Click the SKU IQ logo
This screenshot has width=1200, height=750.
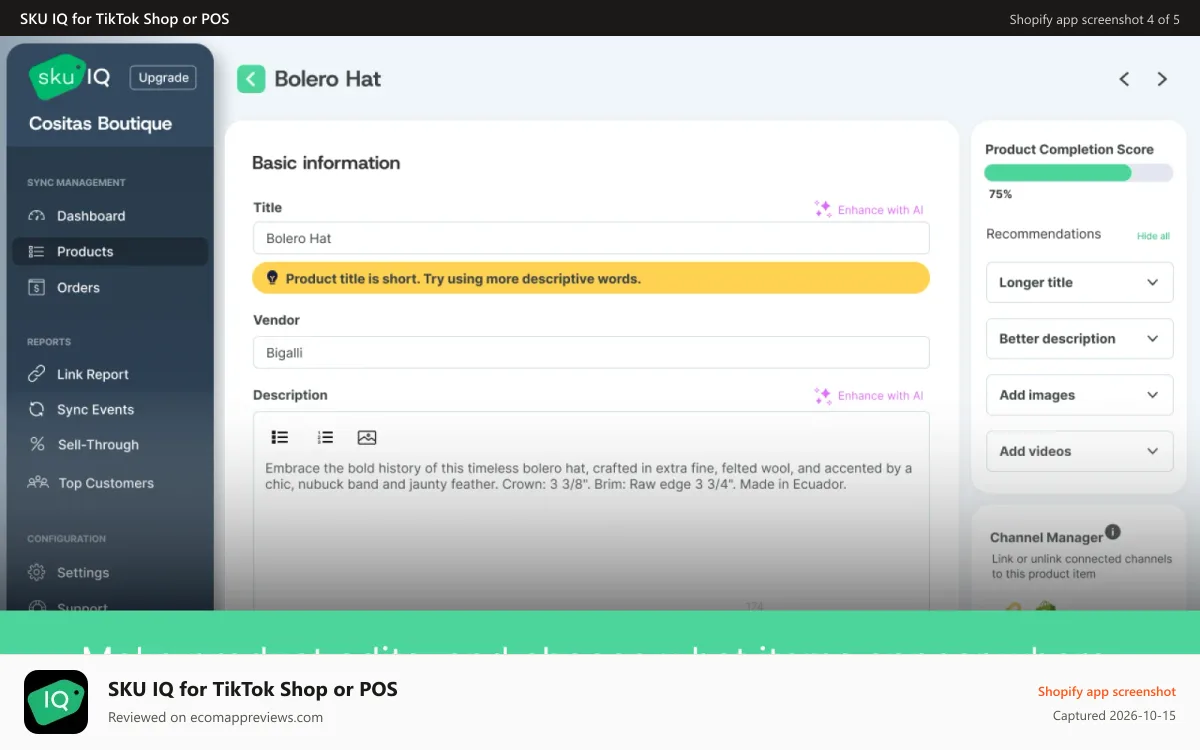(x=70, y=77)
